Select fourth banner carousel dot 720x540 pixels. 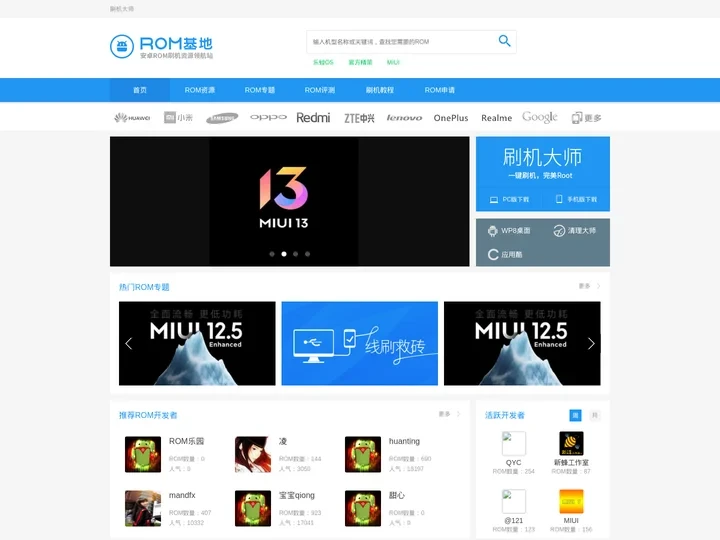coord(308,254)
